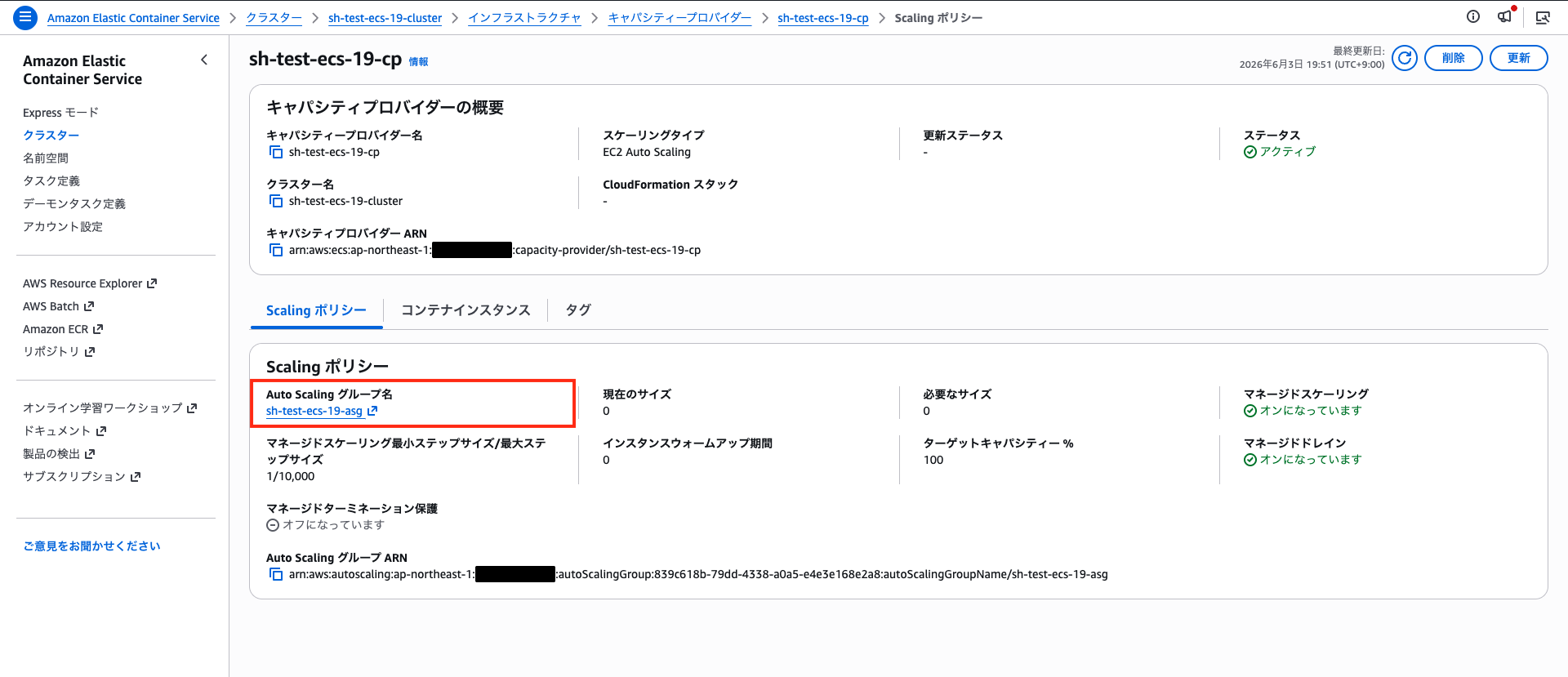Open タスク定義 in sidebar
Image resolution: width=1568 pixels, height=677 pixels.
tap(51, 181)
